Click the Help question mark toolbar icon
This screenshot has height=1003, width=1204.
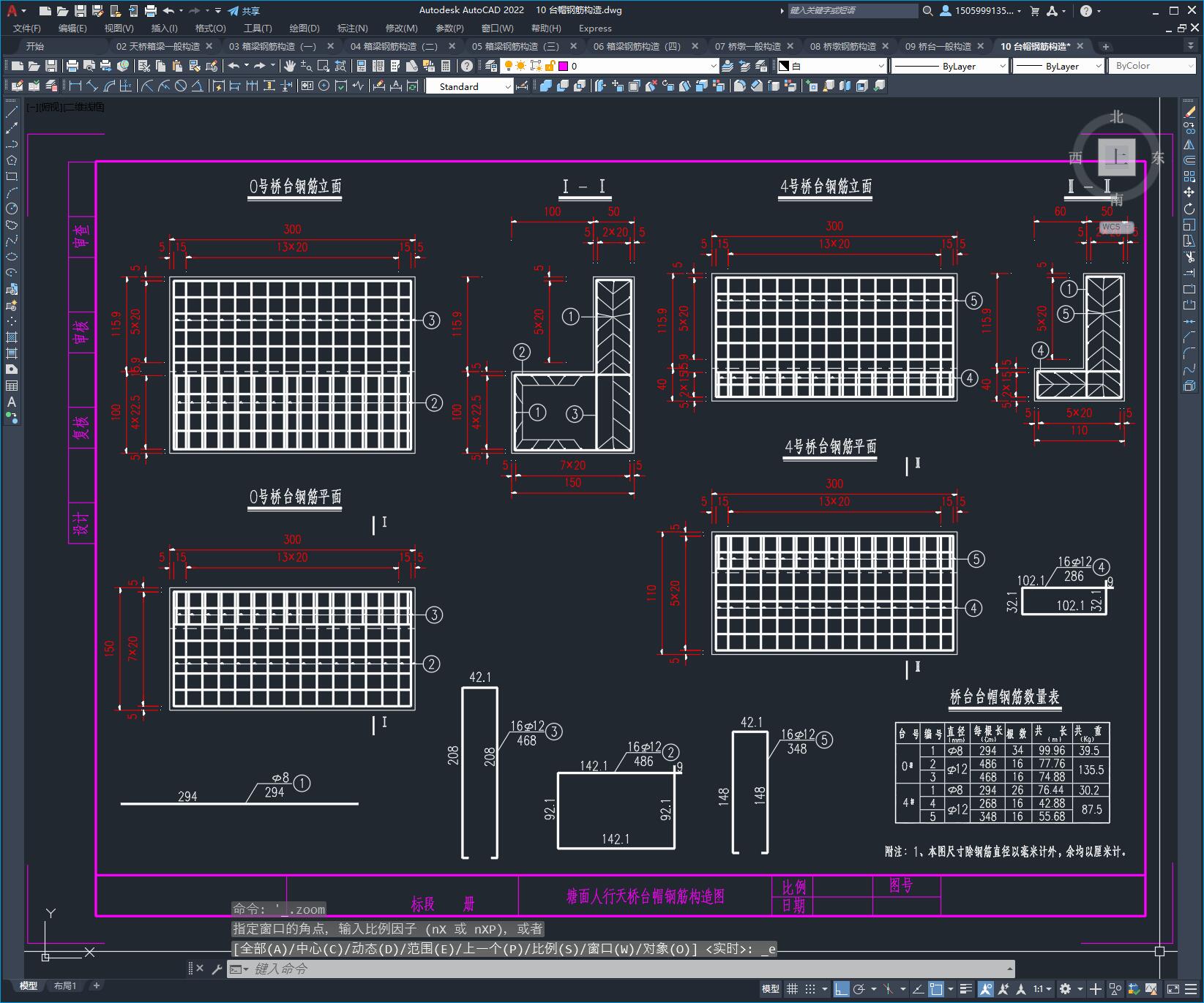pyautogui.click(x=467, y=66)
